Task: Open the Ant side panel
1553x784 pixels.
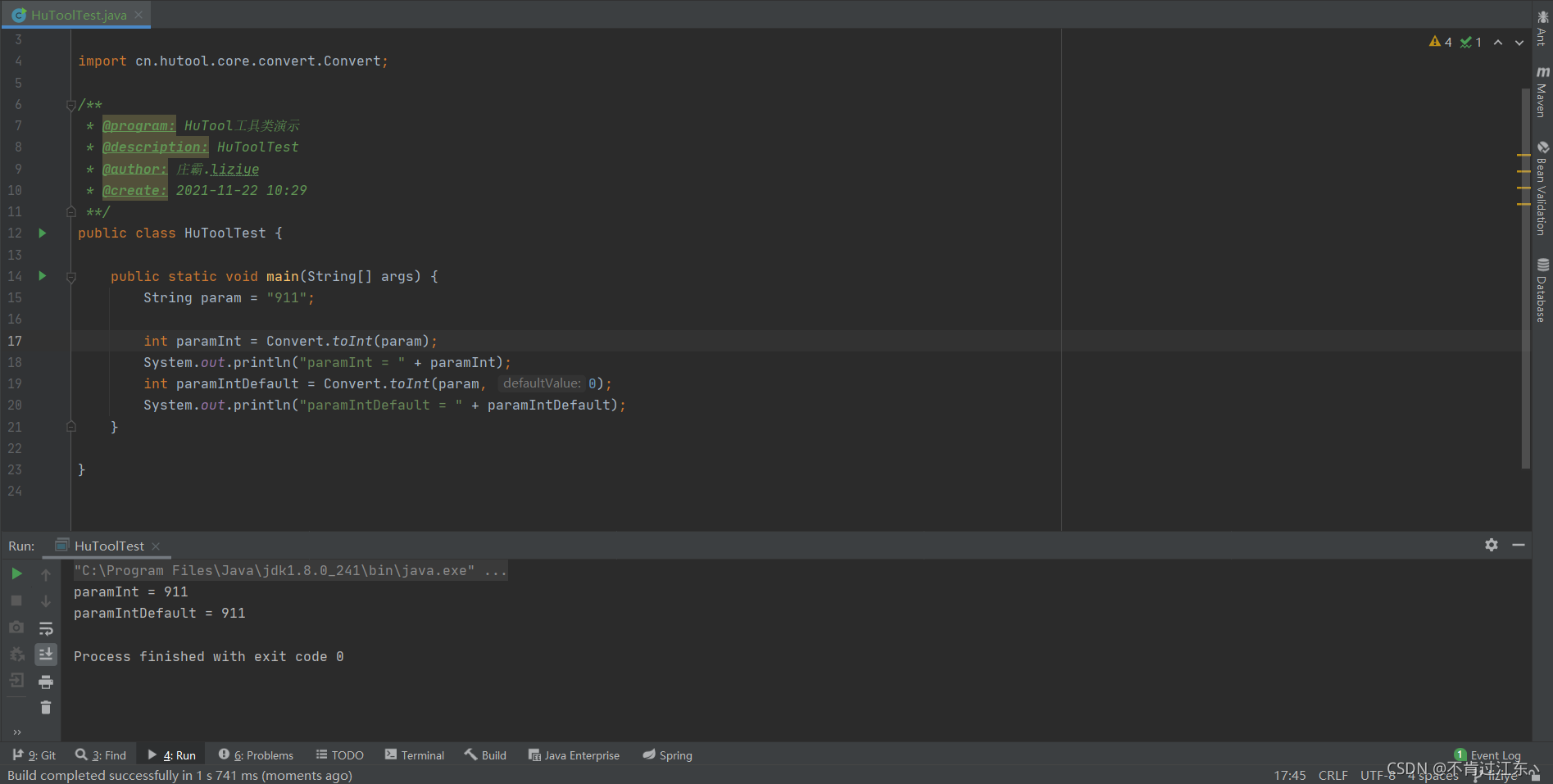Action: coord(1542,27)
